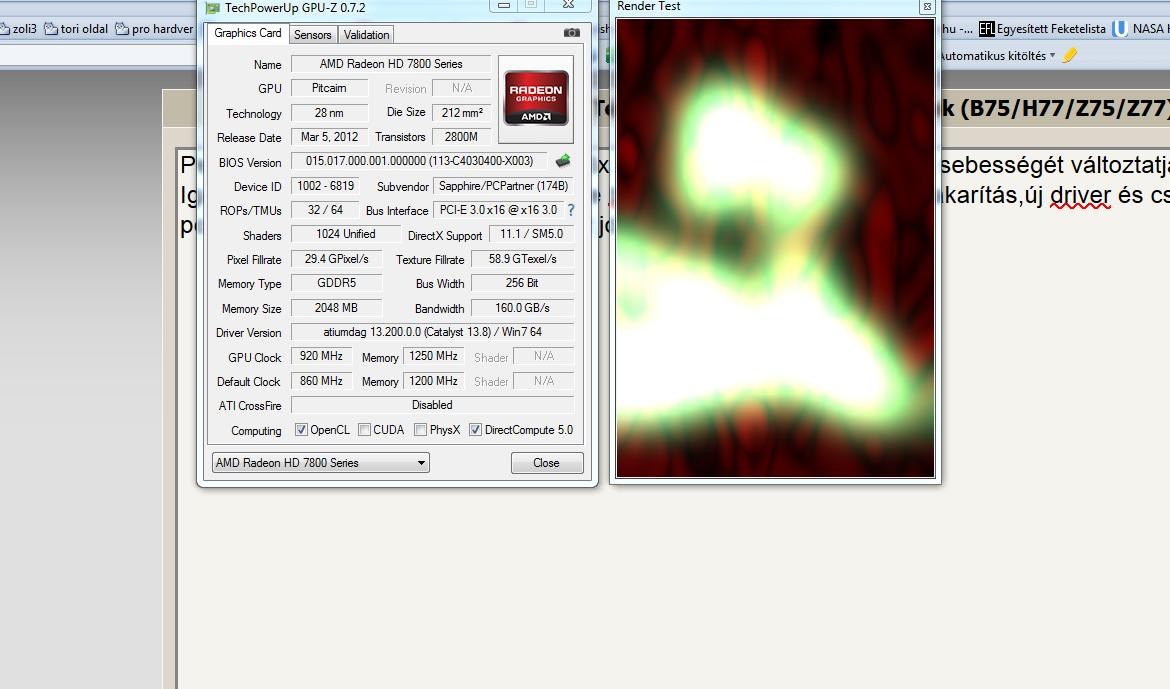Click the GPU field showing Pitcairn
Viewport: 1170px width, 689px height.
click(x=329, y=88)
